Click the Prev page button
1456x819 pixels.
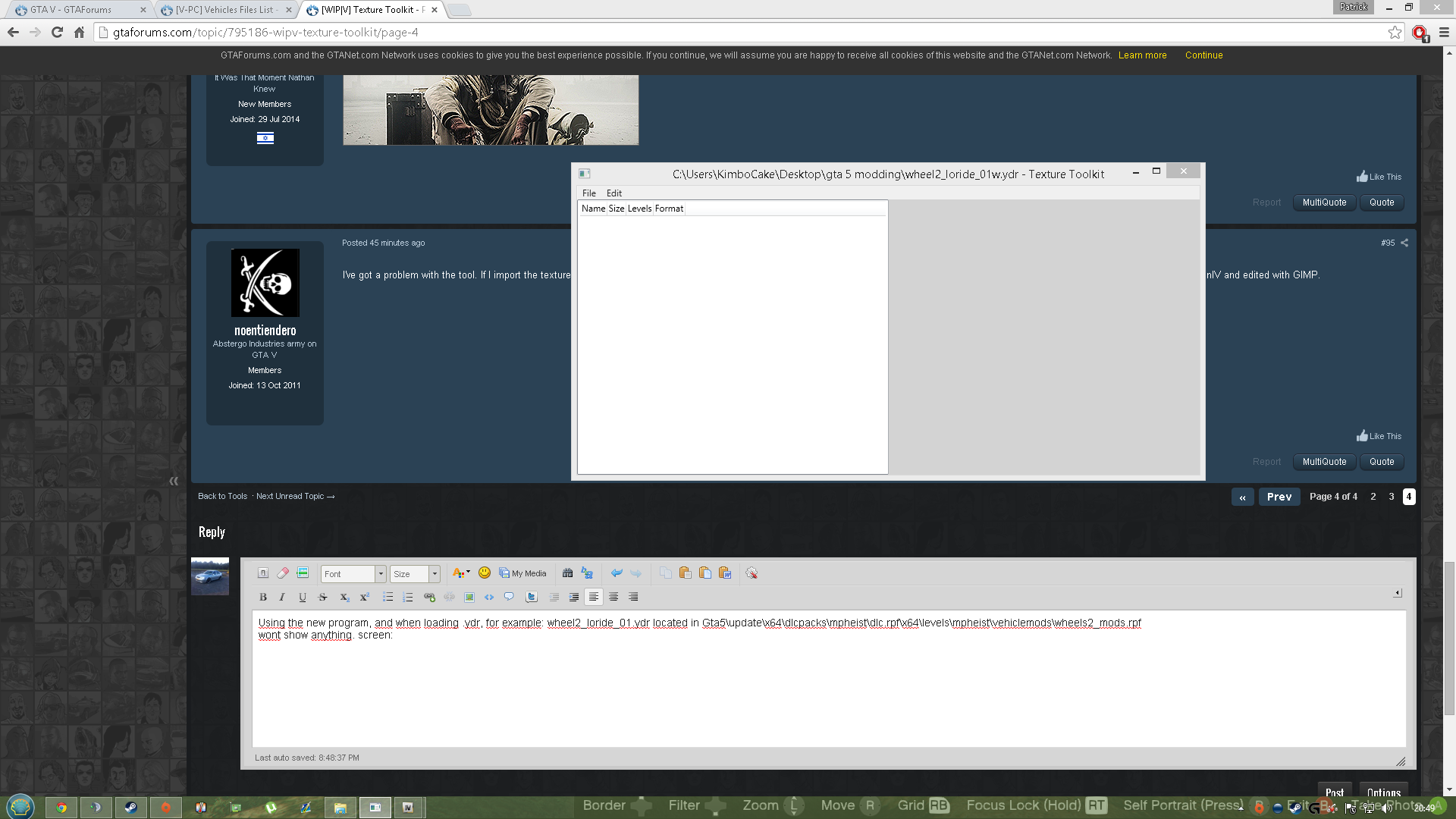1279,497
